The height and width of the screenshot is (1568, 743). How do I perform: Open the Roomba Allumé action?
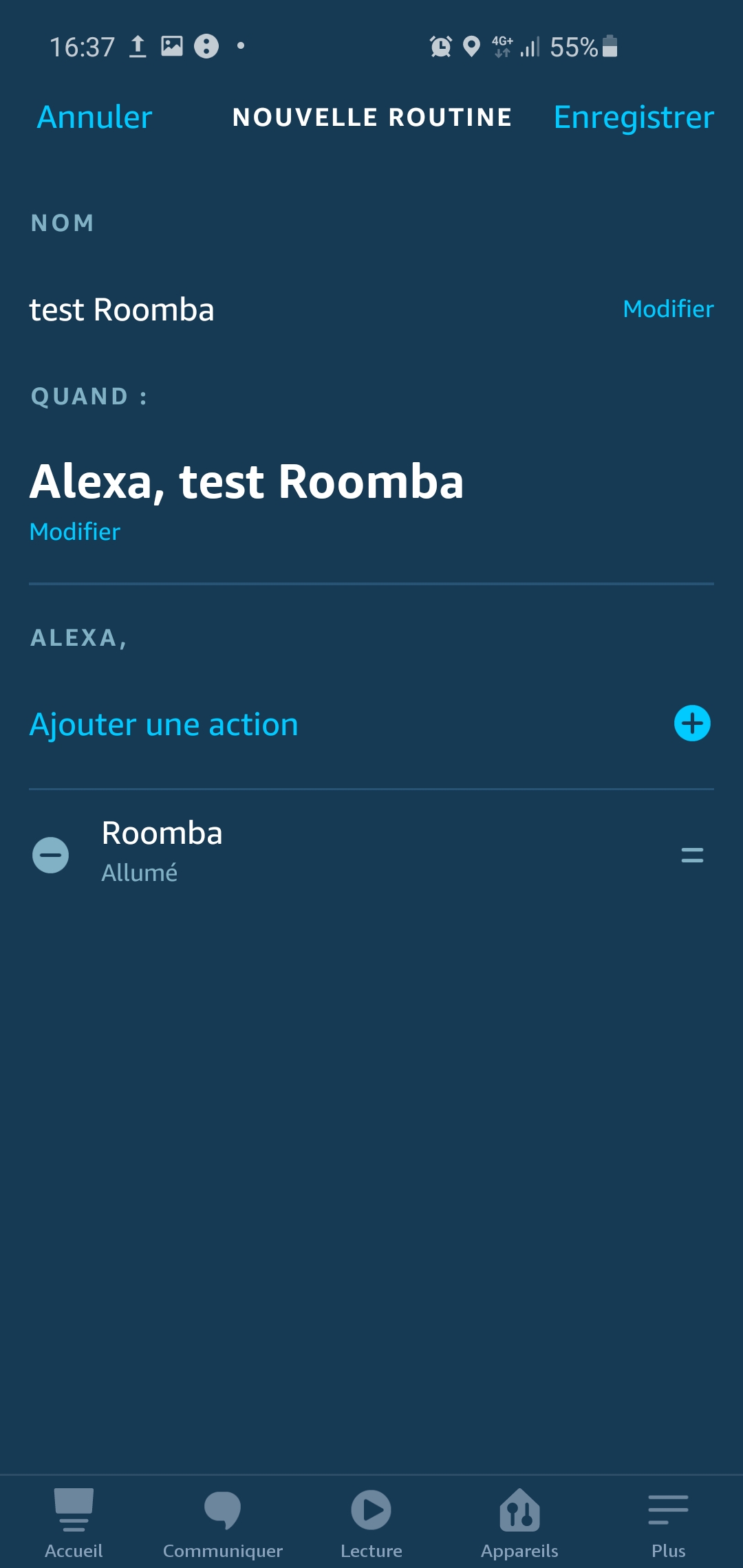(x=371, y=853)
